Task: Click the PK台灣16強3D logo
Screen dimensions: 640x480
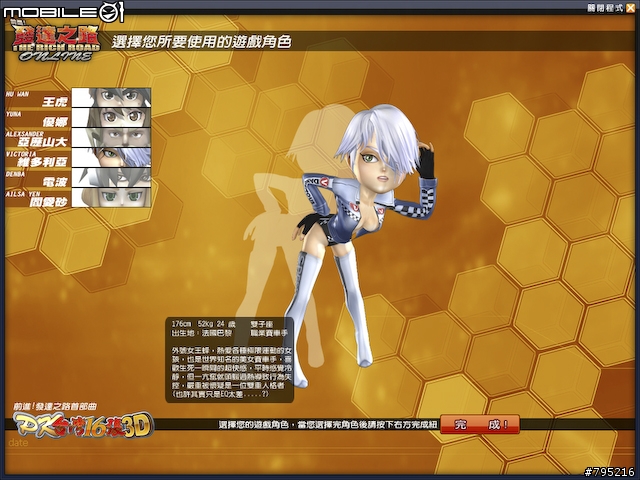Action: 83,425
